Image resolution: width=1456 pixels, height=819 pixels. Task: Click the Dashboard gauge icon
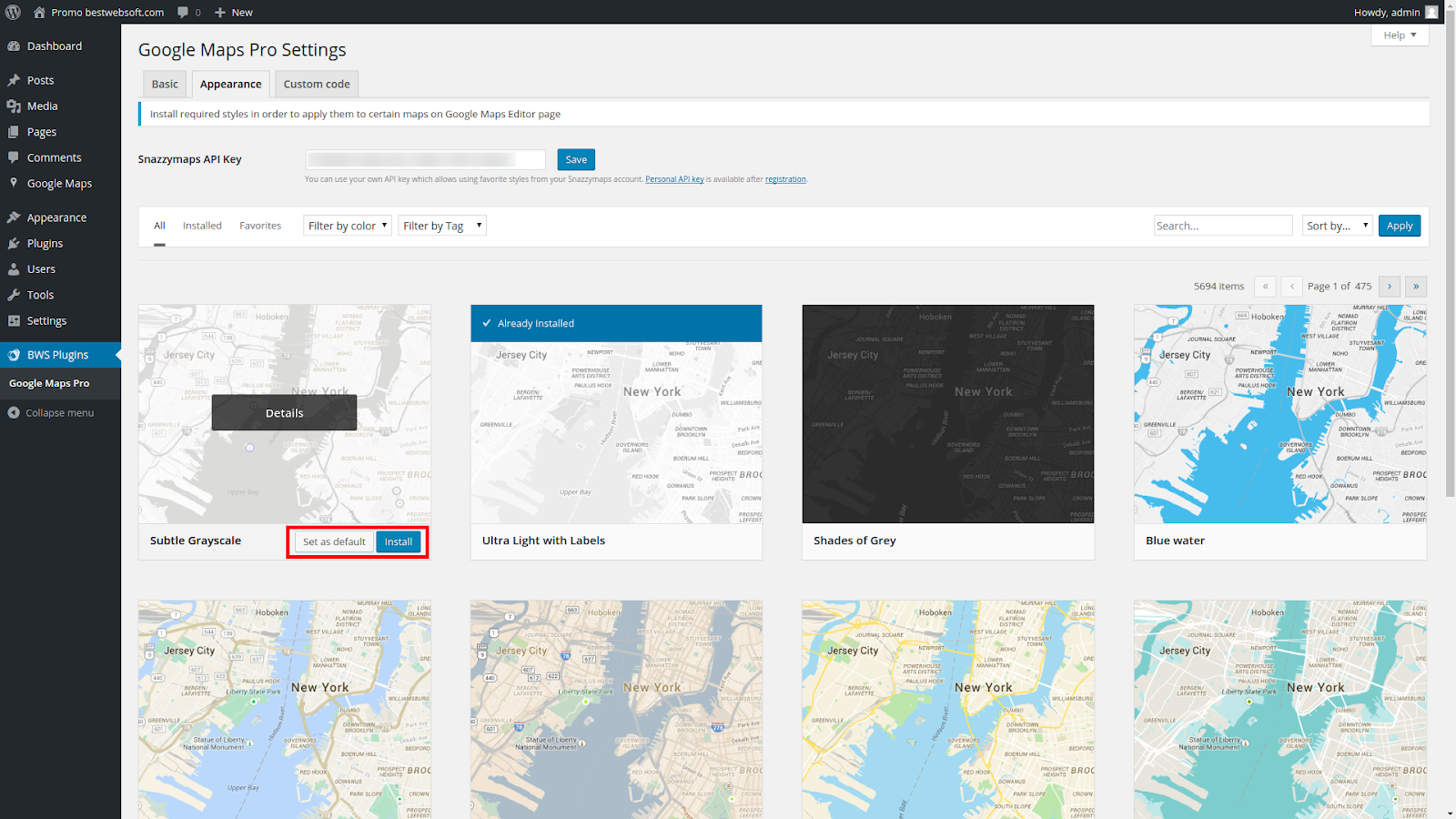[14, 46]
